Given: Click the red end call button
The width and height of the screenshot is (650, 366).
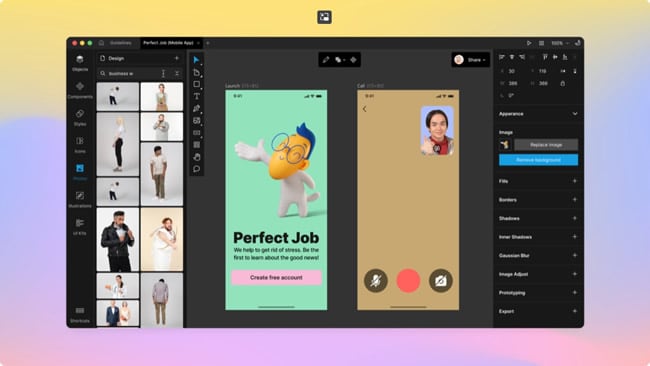Looking at the screenshot, I should point(408,281).
